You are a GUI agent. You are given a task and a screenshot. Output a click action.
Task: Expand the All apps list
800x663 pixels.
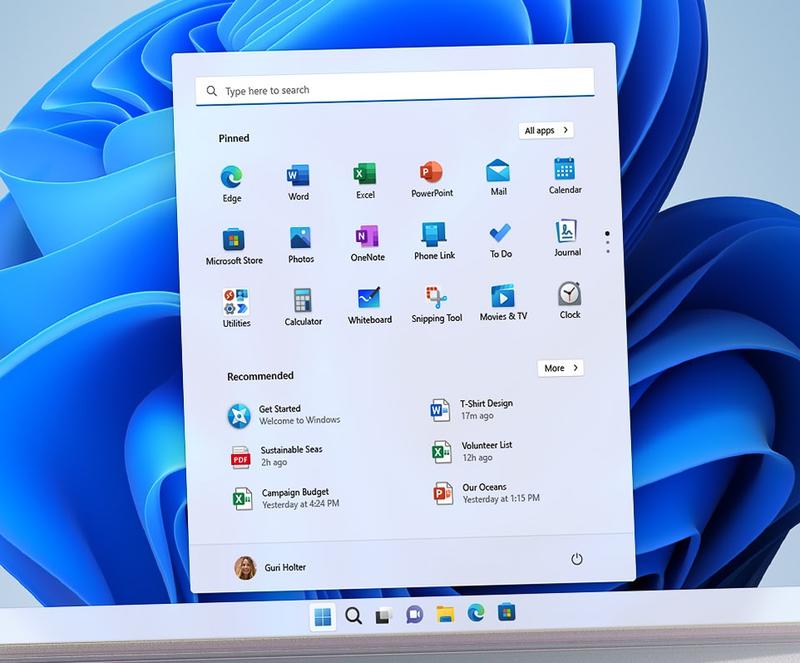pos(546,130)
